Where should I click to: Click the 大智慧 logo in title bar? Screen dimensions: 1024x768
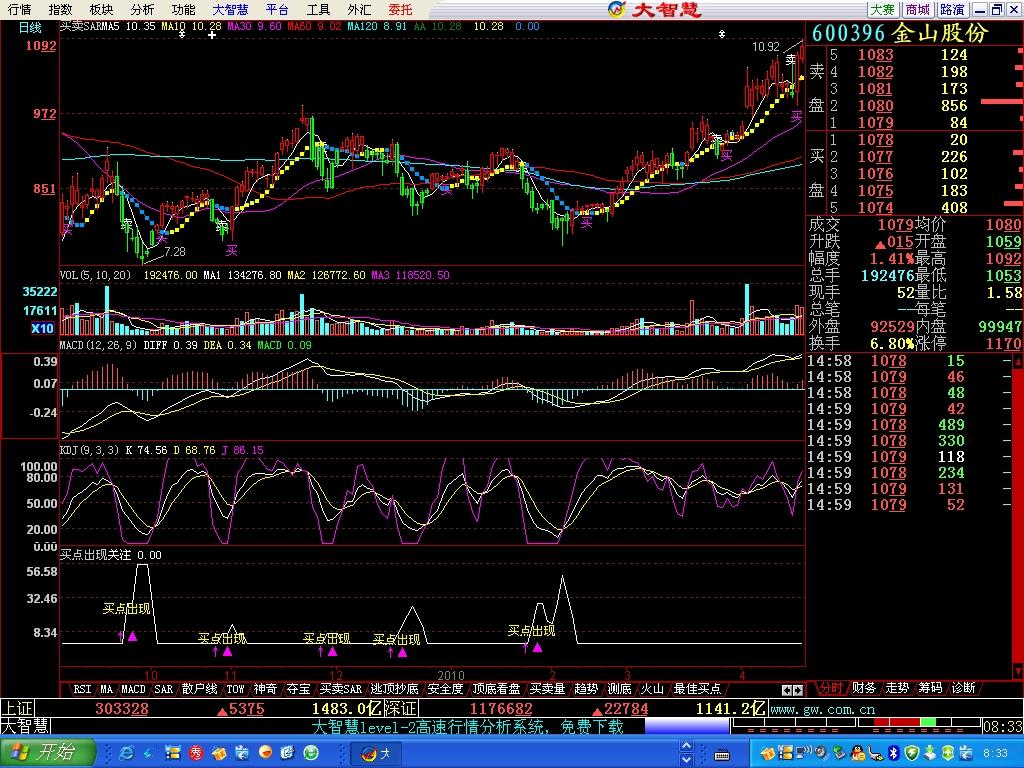[656, 9]
